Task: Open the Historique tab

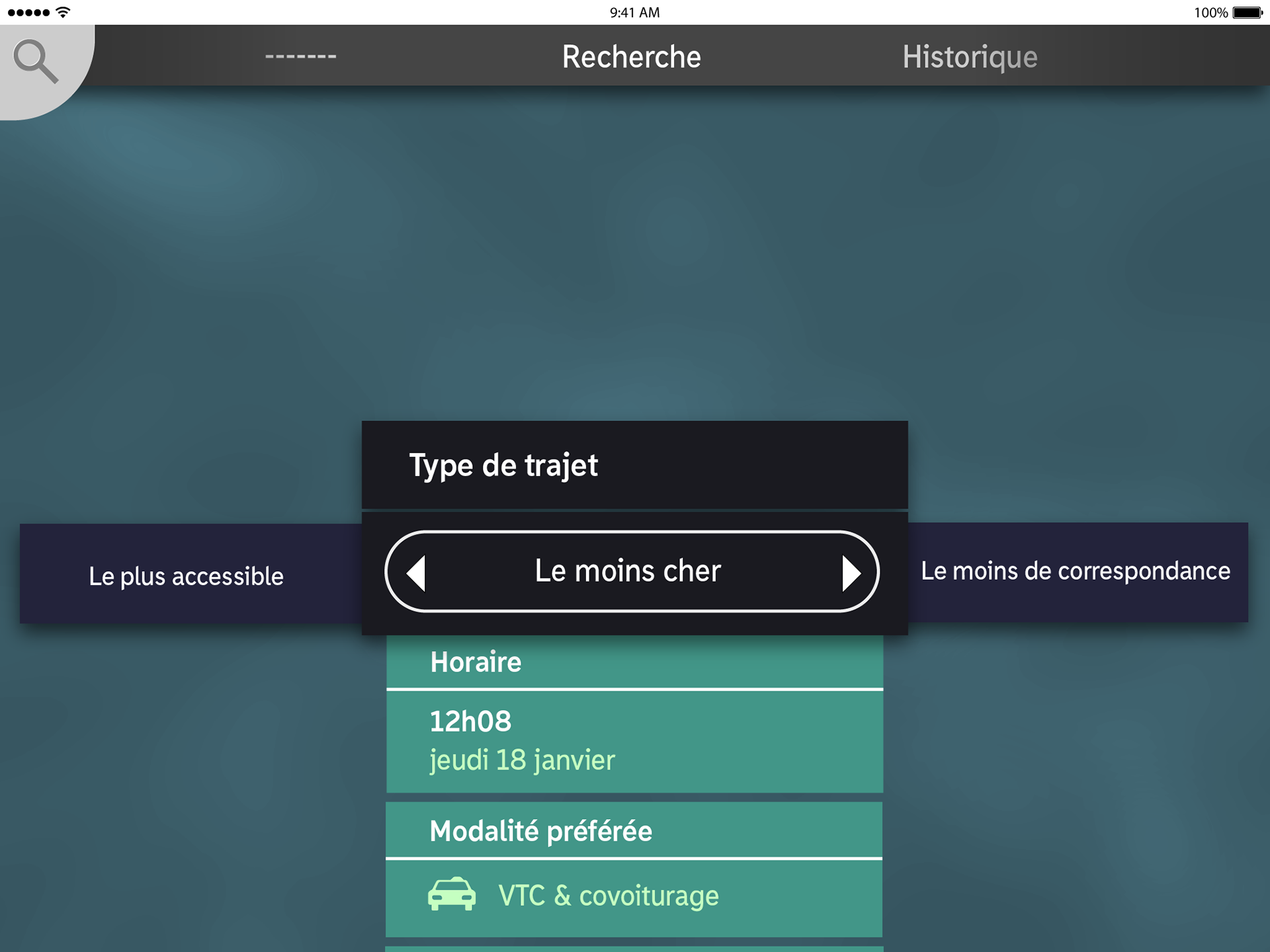Action: tap(970, 57)
